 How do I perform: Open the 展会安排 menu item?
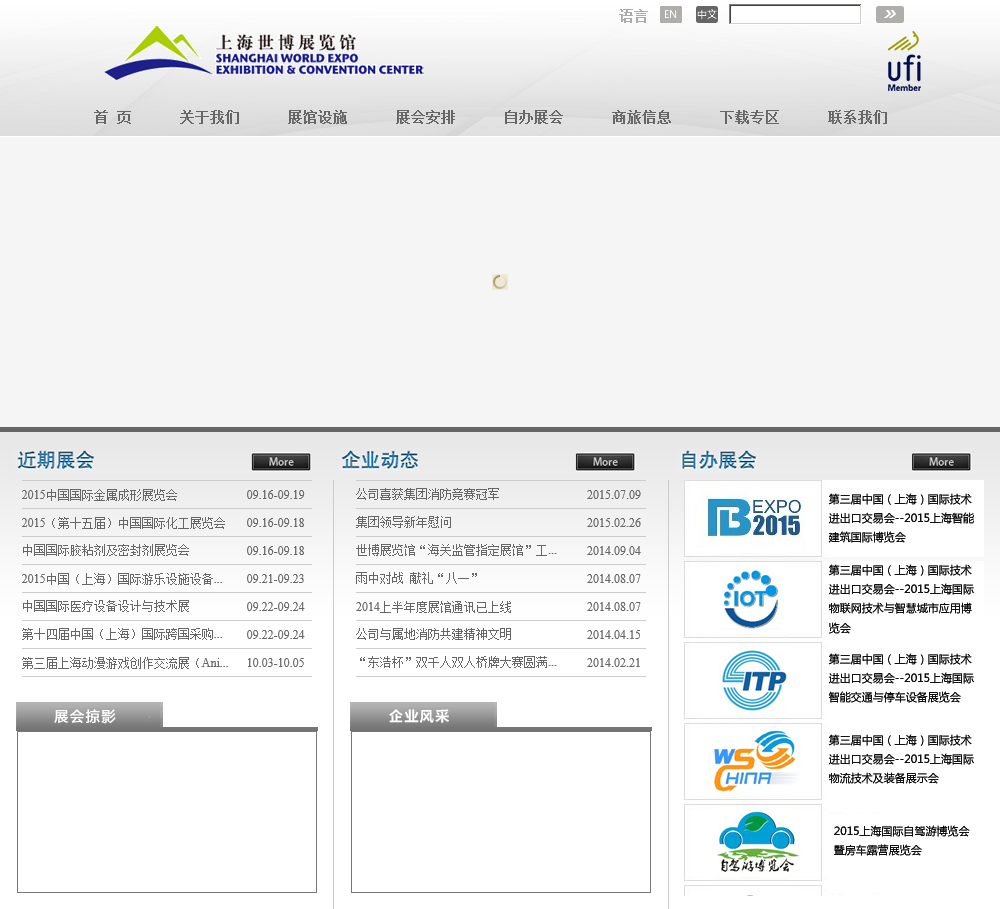pyautogui.click(x=425, y=117)
